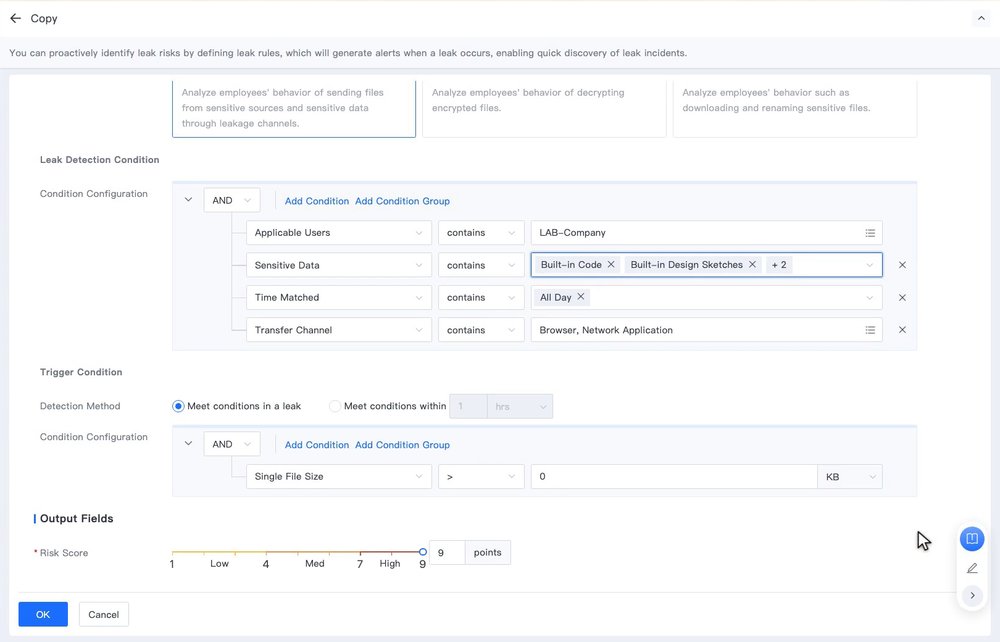Set Risk Score slider to 4
This screenshot has width=1000, height=642.
266,552
